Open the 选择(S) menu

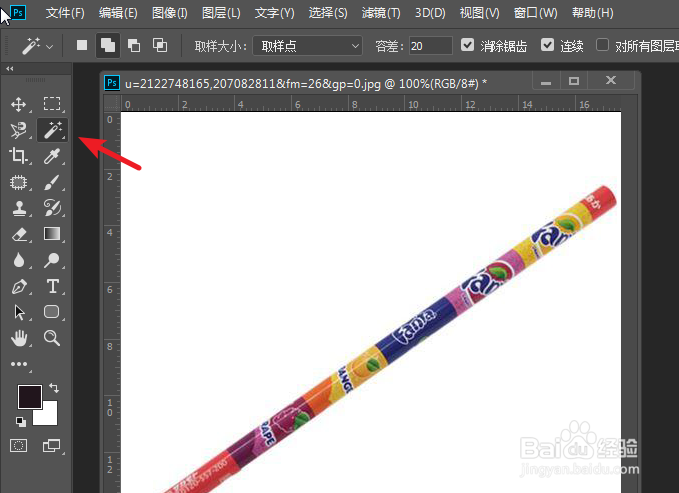coord(328,13)
